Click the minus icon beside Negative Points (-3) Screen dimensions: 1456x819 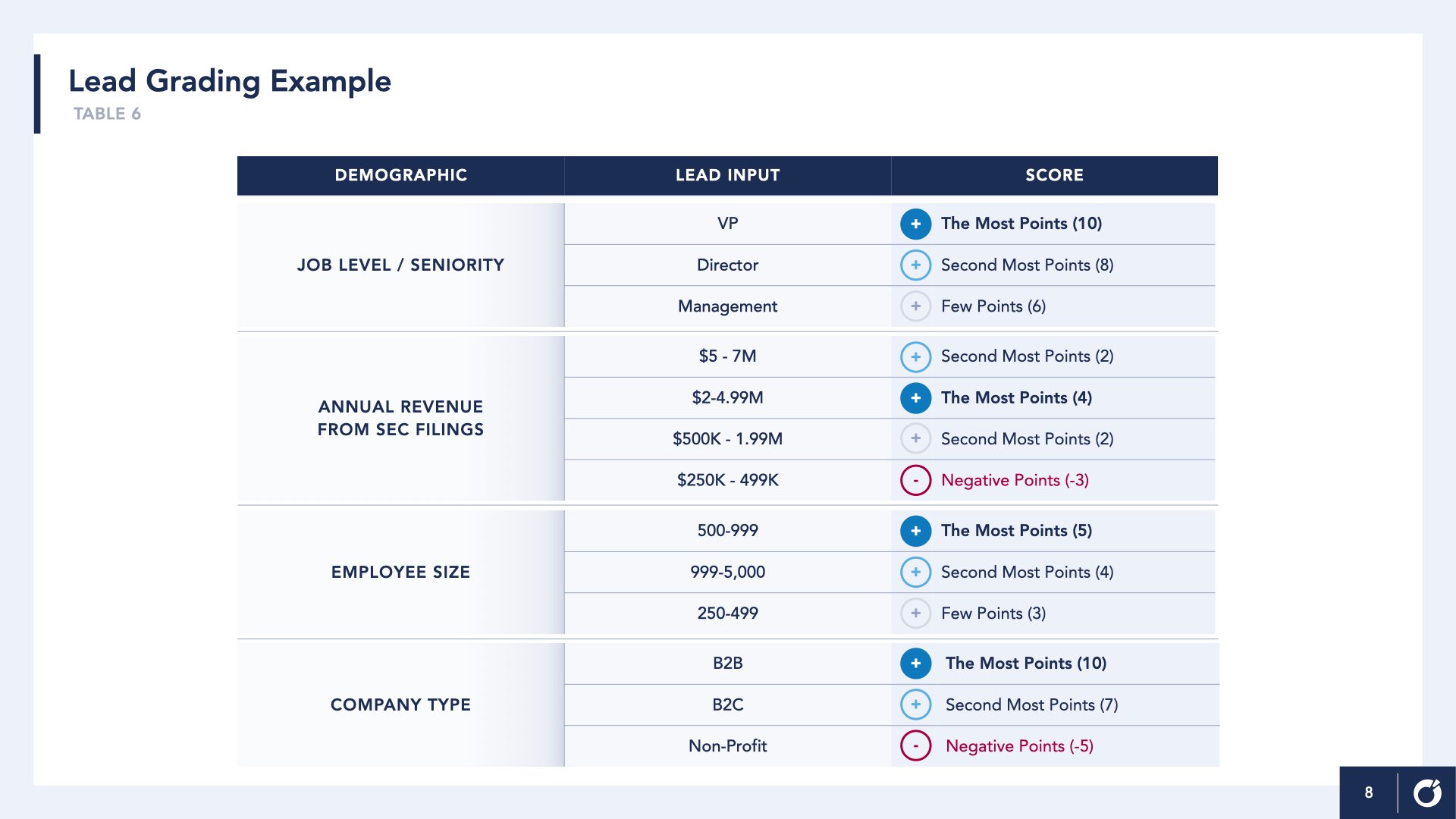pyautogui.click(x=915, y=480)
